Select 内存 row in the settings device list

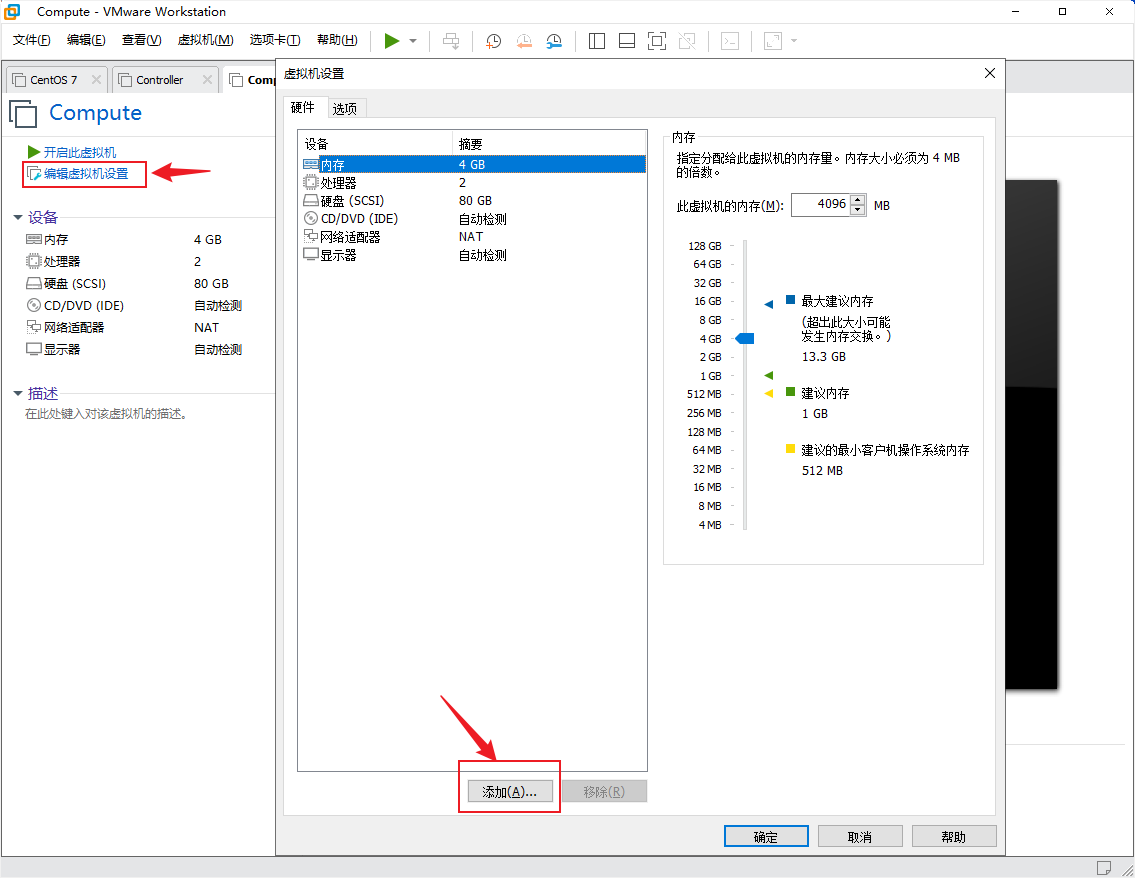pyautogui.click(x=473, y=164)
